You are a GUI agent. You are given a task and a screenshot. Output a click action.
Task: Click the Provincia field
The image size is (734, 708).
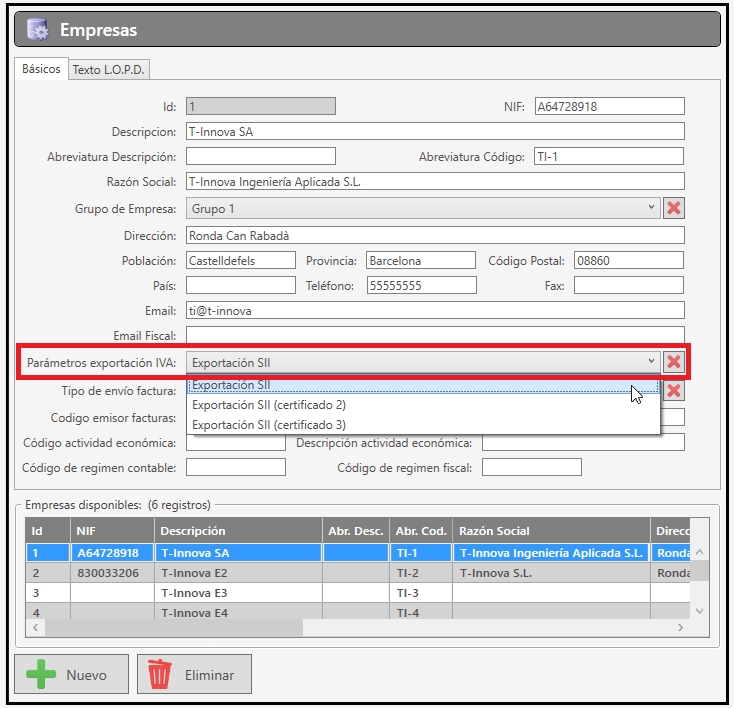[x=421, y=260]
